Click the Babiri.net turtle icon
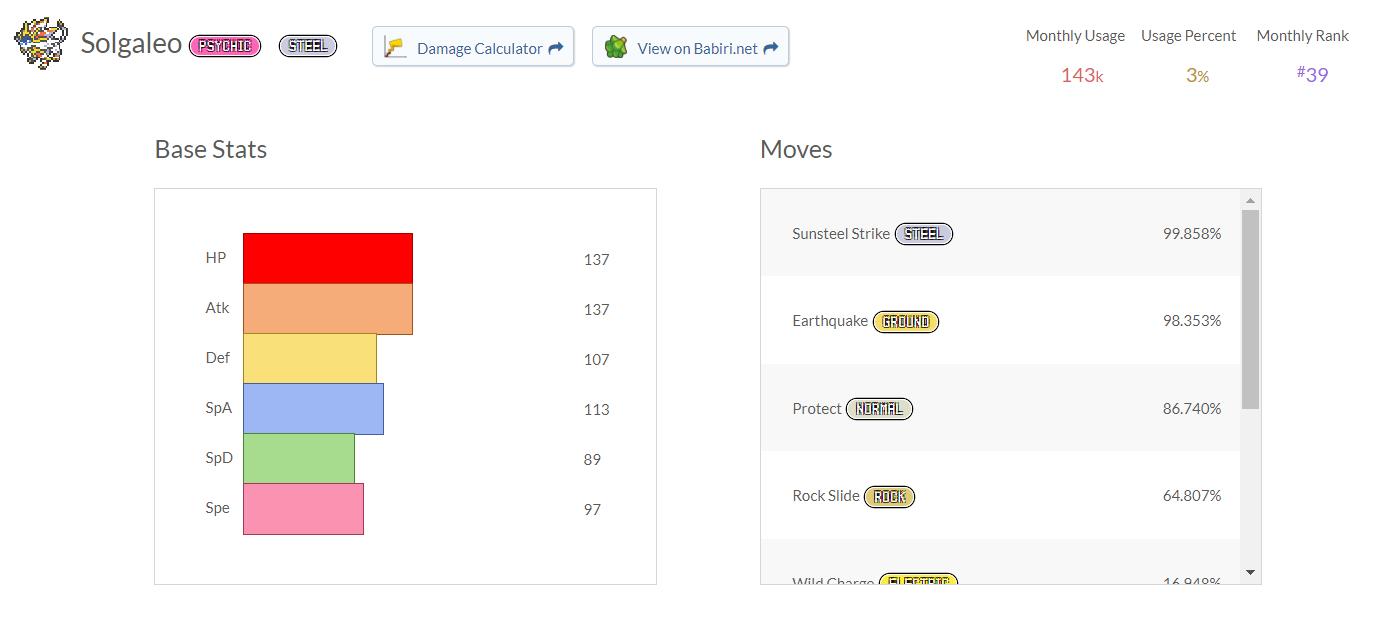 click(616, 47)
